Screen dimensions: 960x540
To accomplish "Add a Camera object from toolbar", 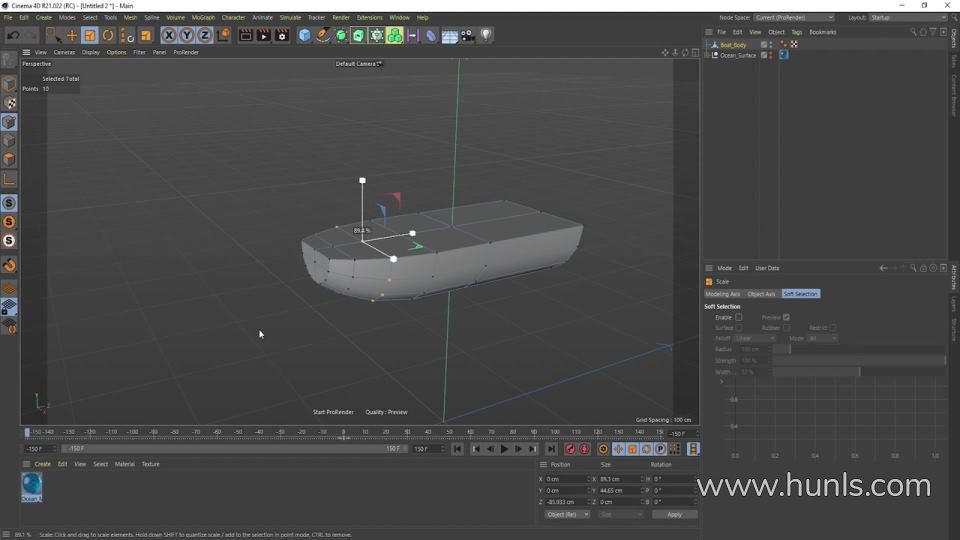I will point(467,35).
